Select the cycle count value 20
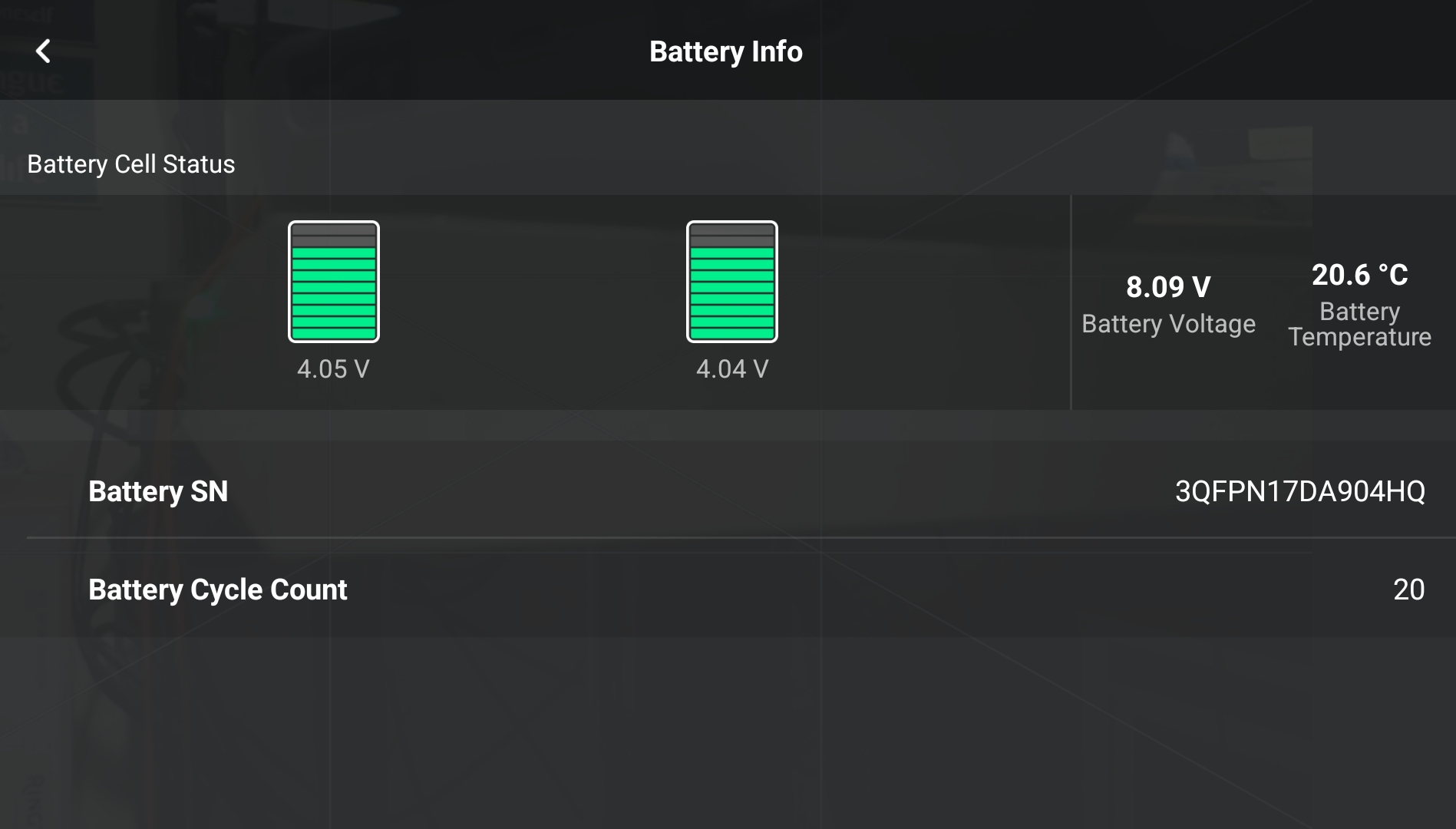The height and width of the screenshot is (829, 1456). (1408, 590)
